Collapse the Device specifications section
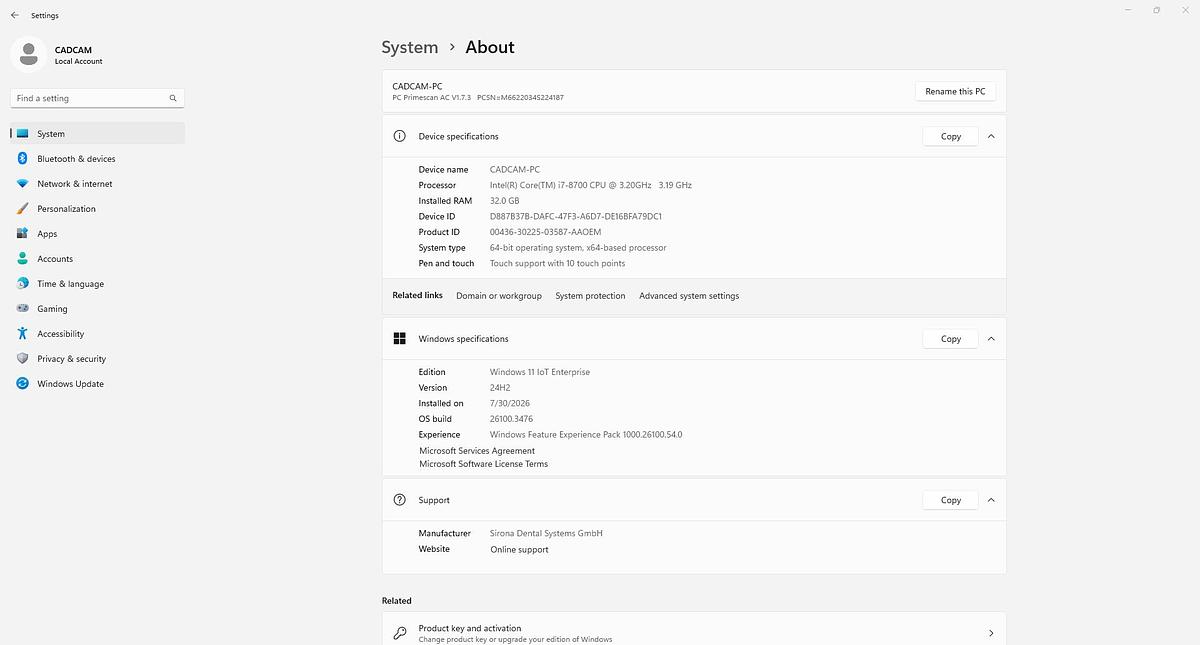The height and width of the screenshot is (645, 1200). click(x=991, y=136)
